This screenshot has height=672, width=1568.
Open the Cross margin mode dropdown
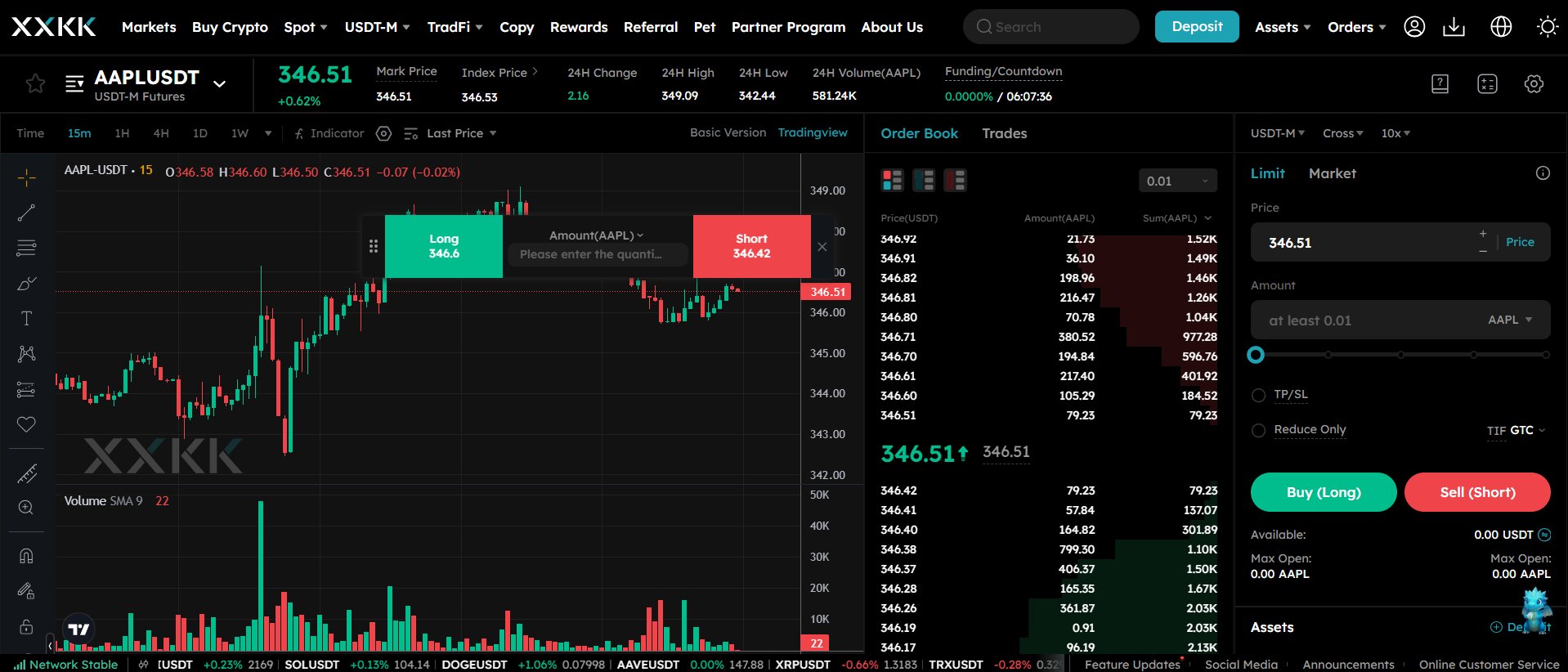pyautogui.click(x=1342, y=133)
